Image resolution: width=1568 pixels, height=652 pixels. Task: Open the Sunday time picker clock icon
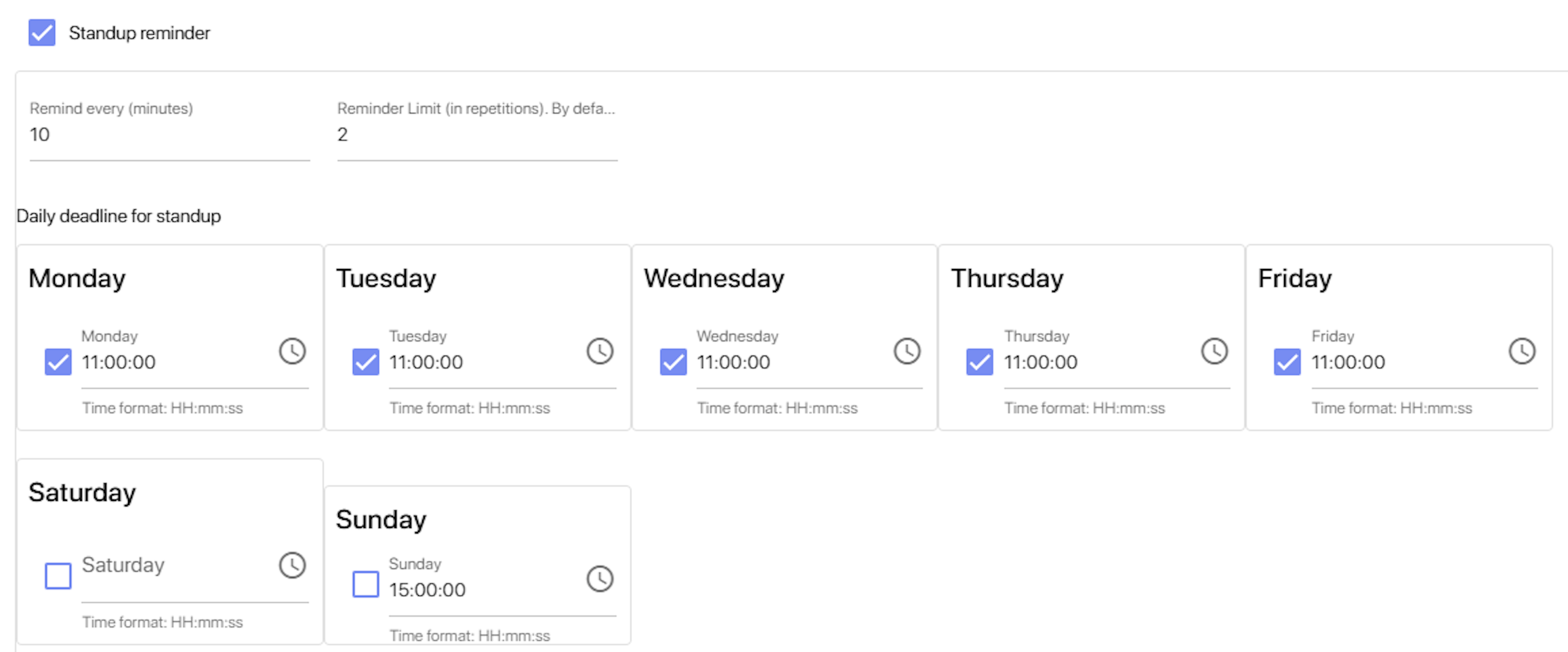[600, 579]
